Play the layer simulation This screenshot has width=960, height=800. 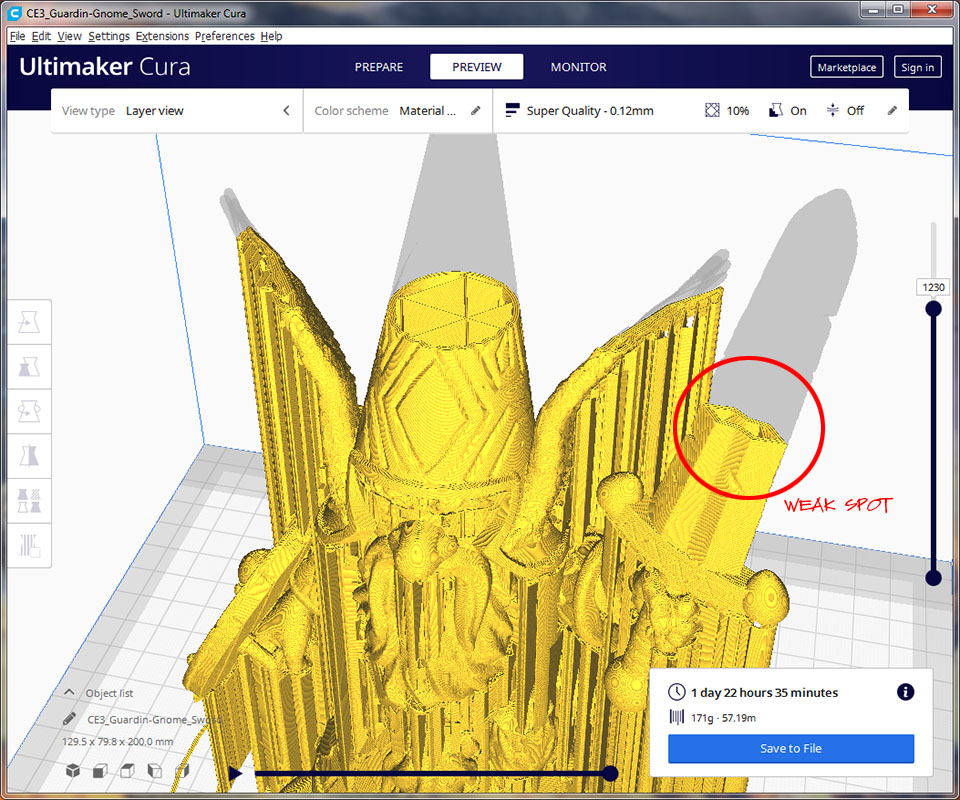tap(235, 773)
